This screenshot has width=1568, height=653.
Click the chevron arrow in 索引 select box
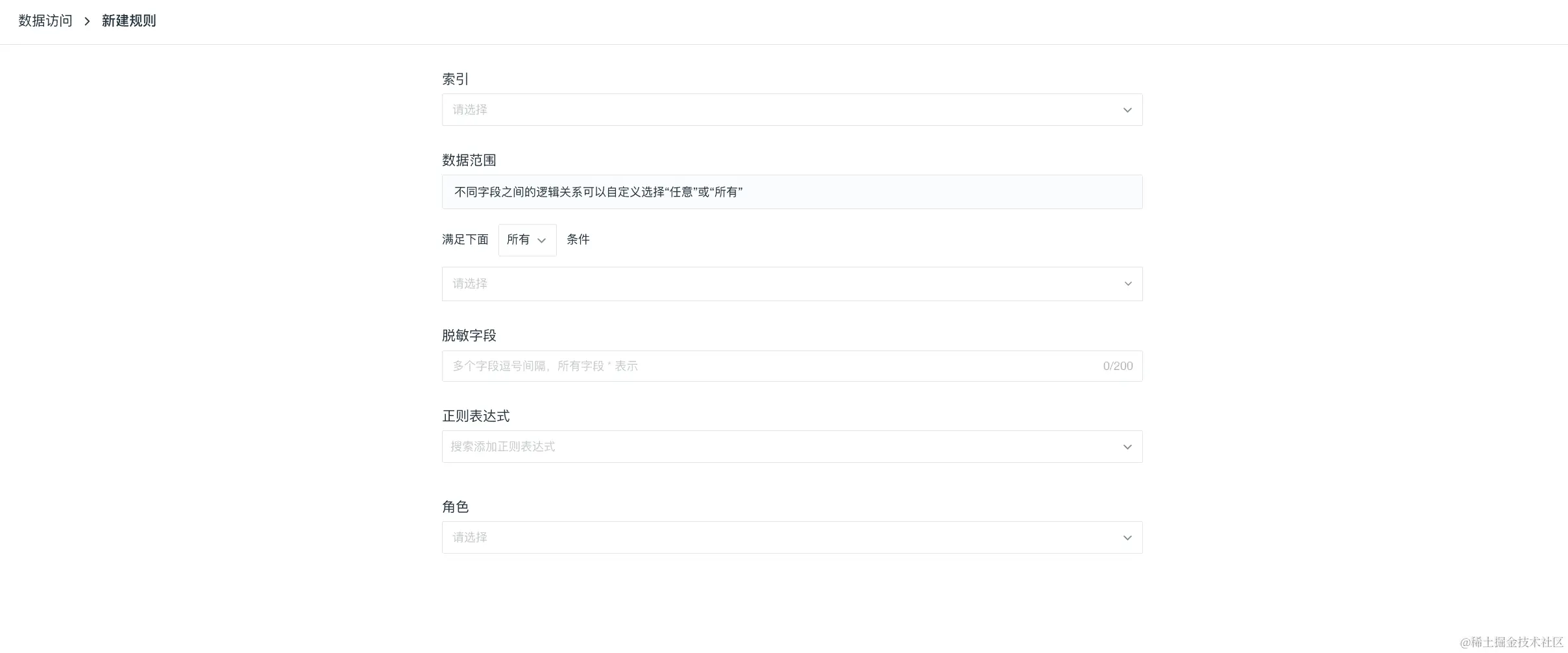[1127, 110]
